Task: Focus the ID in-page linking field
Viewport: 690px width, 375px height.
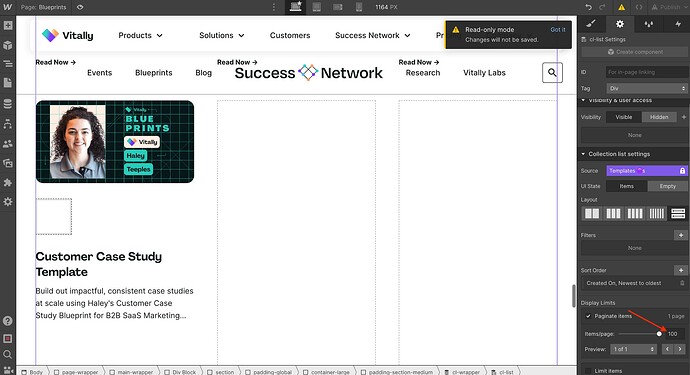Action: pyautogui.click(x=646, y=72)
